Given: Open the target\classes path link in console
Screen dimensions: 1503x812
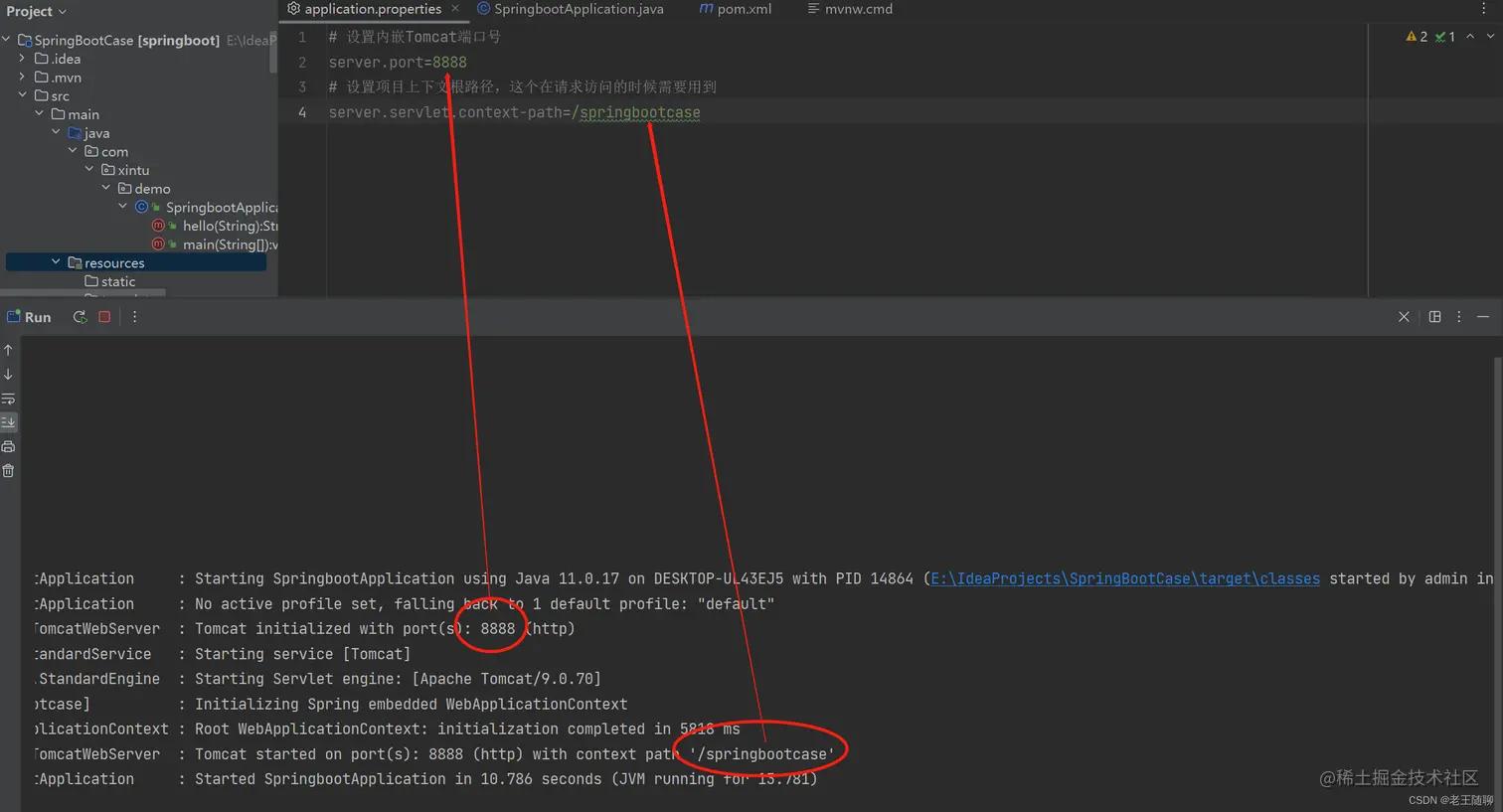Looking at the screenshot, I should point(1125,578).
